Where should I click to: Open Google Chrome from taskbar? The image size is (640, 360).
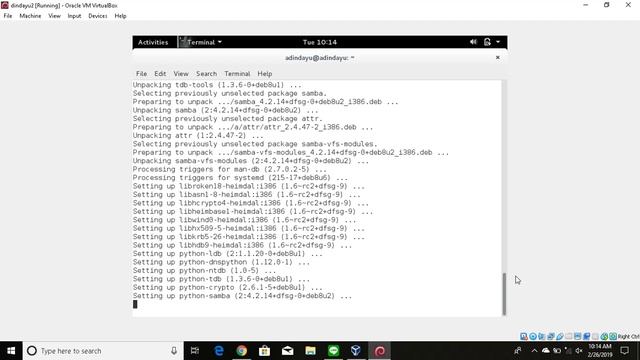click(x=242, y=351)
